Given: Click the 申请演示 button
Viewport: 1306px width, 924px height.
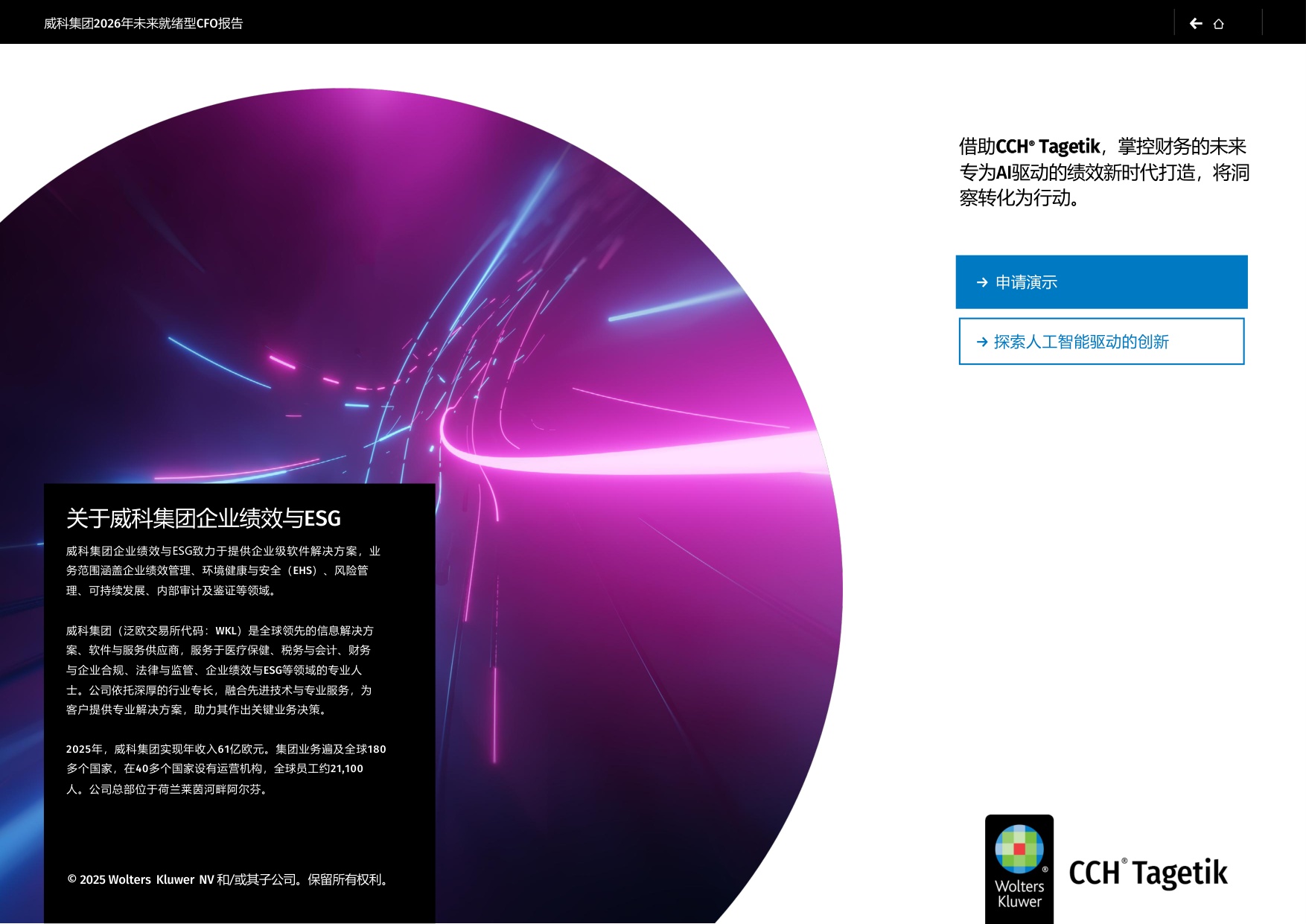Looking at the screenshot, I should [1101, 282].
